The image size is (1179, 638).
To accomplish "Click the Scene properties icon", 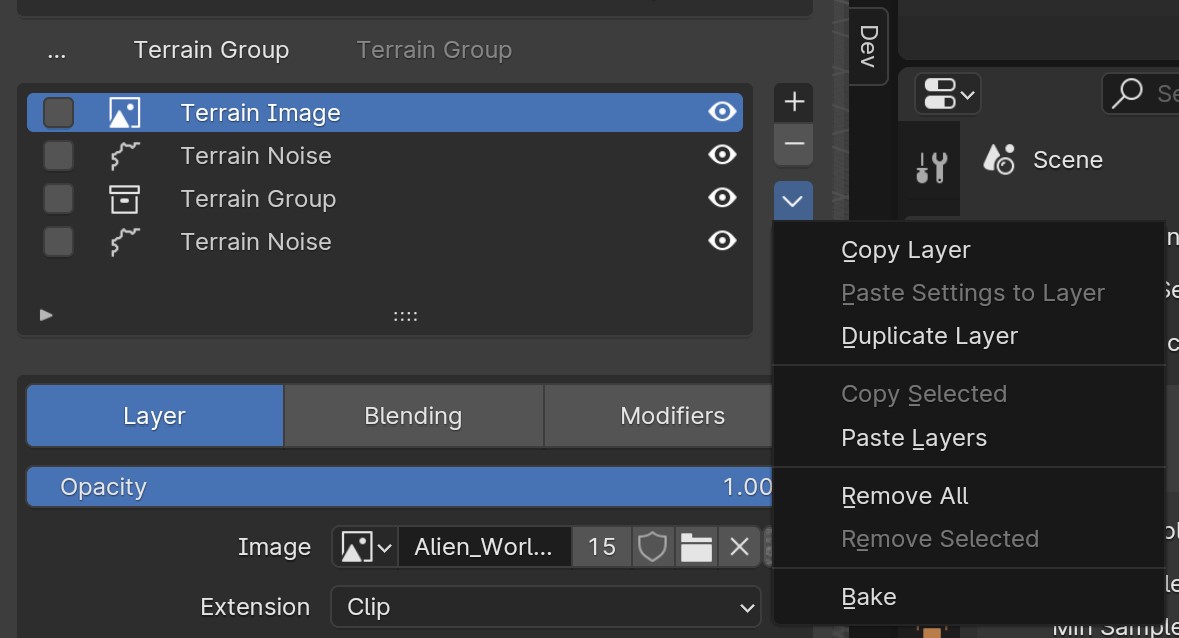I will tap(999, 159).
